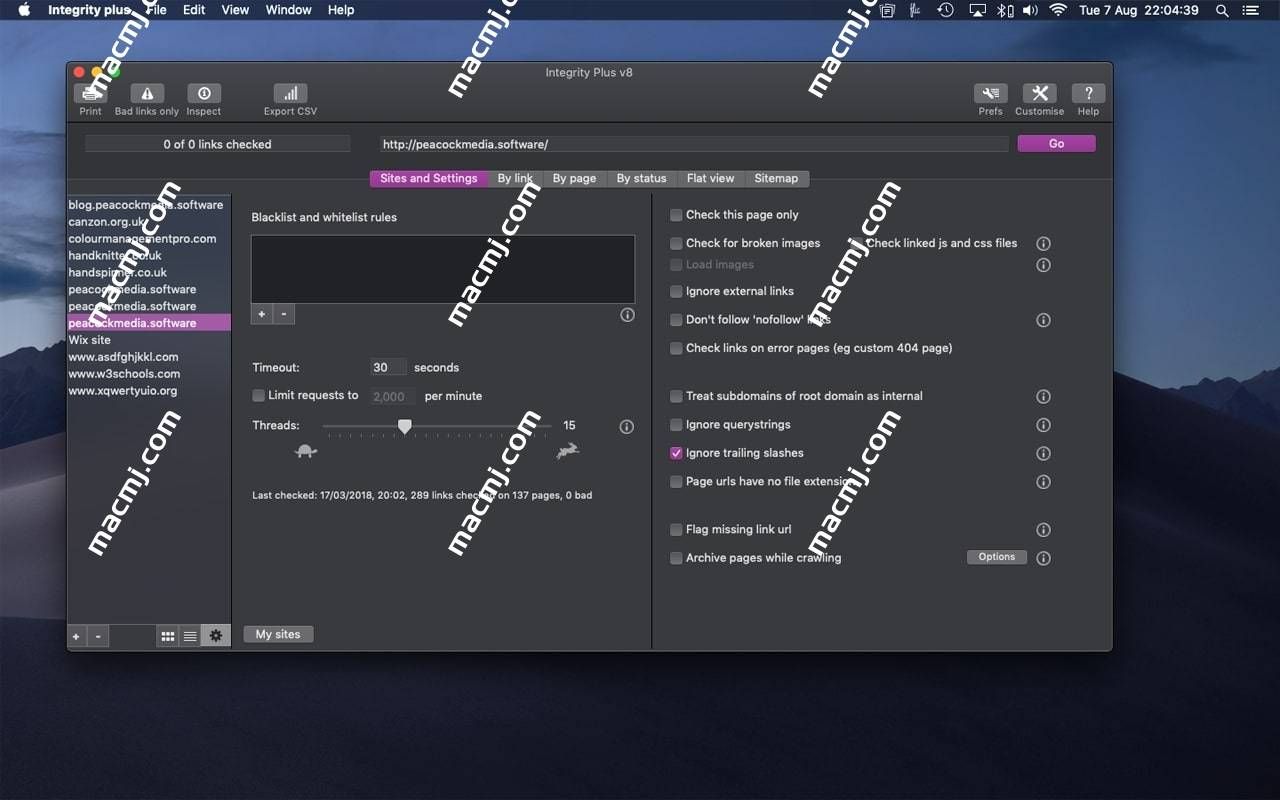The image size is (1280, 800).
Task: Switch to the Sitemap tab
Action: click(776, 178)
